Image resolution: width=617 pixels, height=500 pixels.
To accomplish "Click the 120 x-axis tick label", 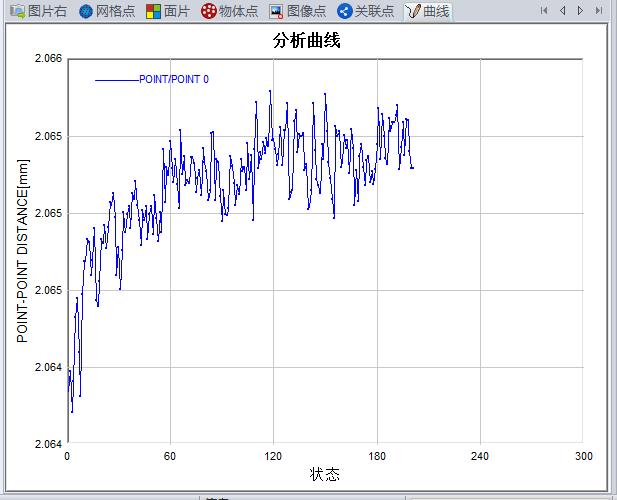I will [x=273, y=456].
